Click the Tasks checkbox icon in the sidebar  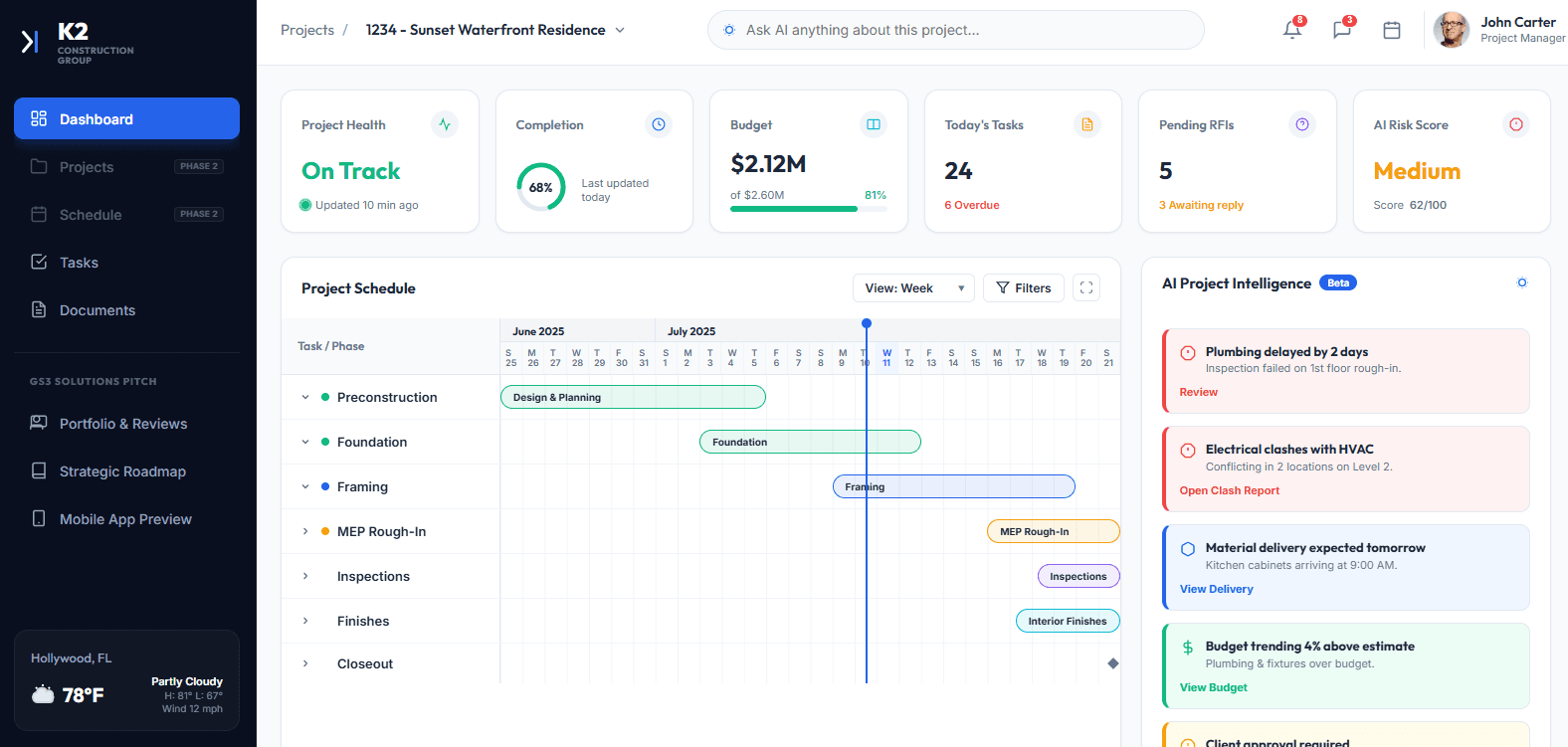coord(39,262)
